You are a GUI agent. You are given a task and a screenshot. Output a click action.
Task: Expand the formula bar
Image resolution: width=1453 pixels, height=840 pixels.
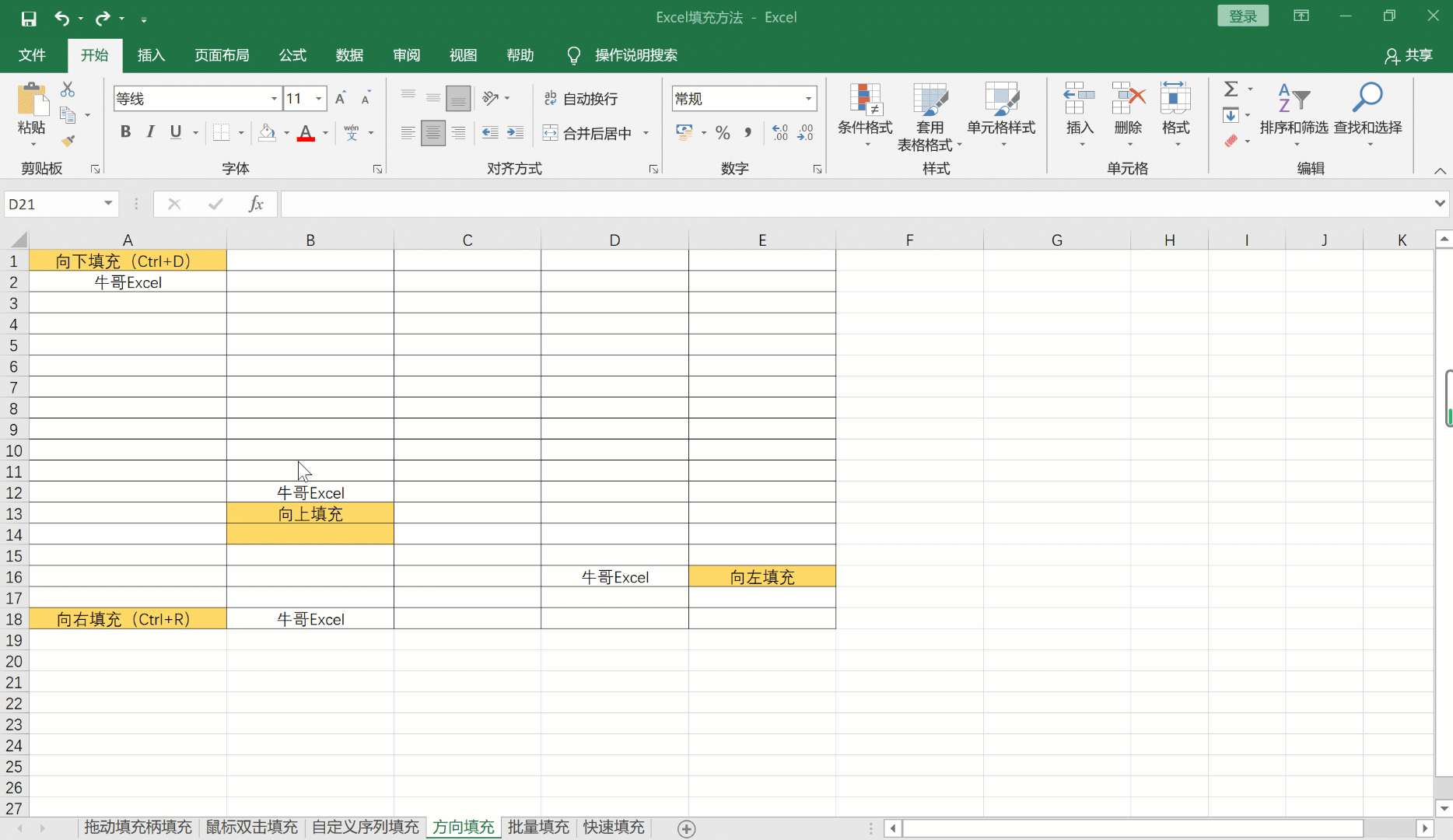pos(1440,204)
